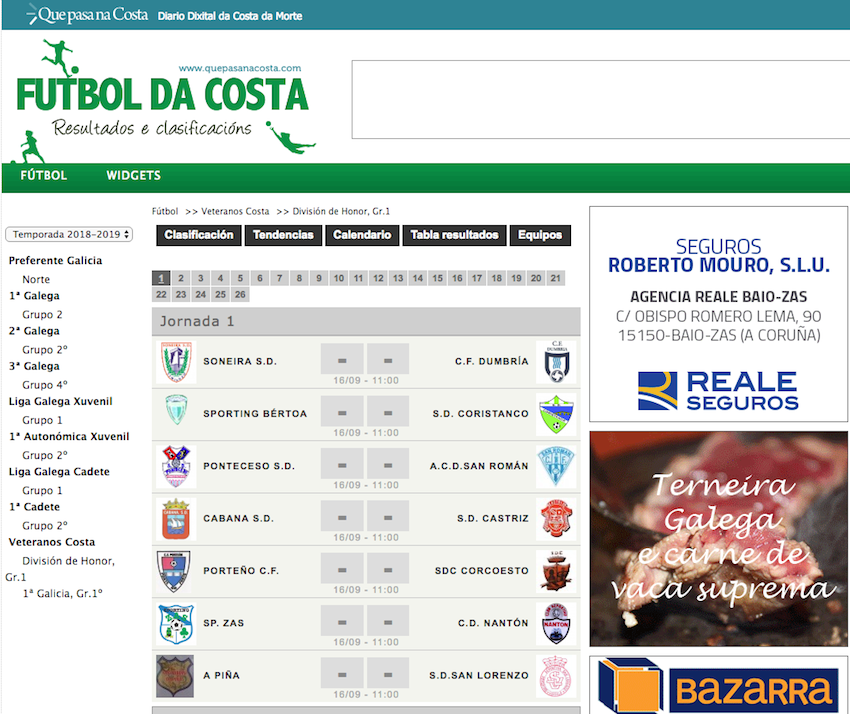The image size is (850, 714).
Task: Open the Widgets menu item
Action: coord(133,176)
